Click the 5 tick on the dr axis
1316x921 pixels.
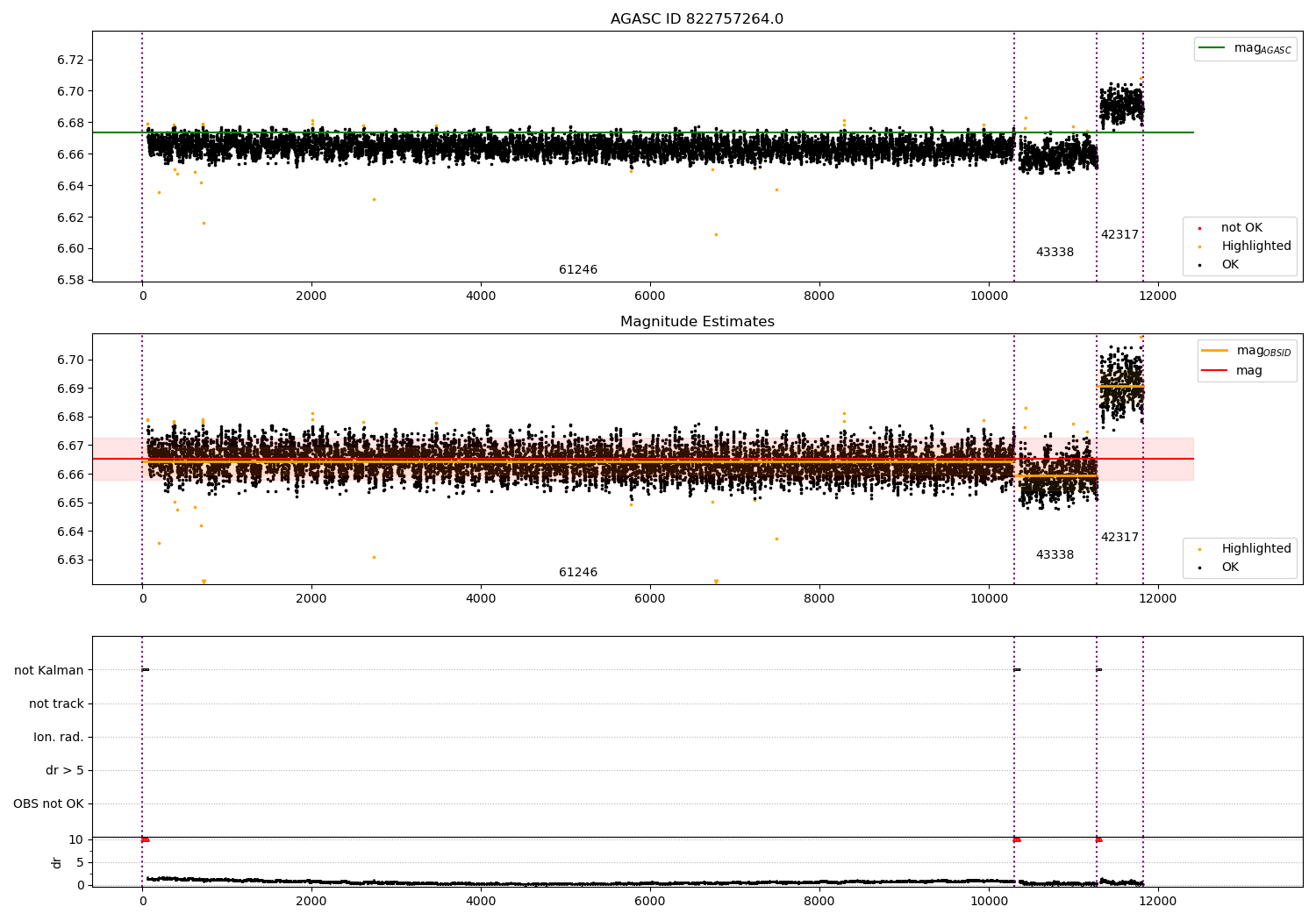click(x=80, y=863)
